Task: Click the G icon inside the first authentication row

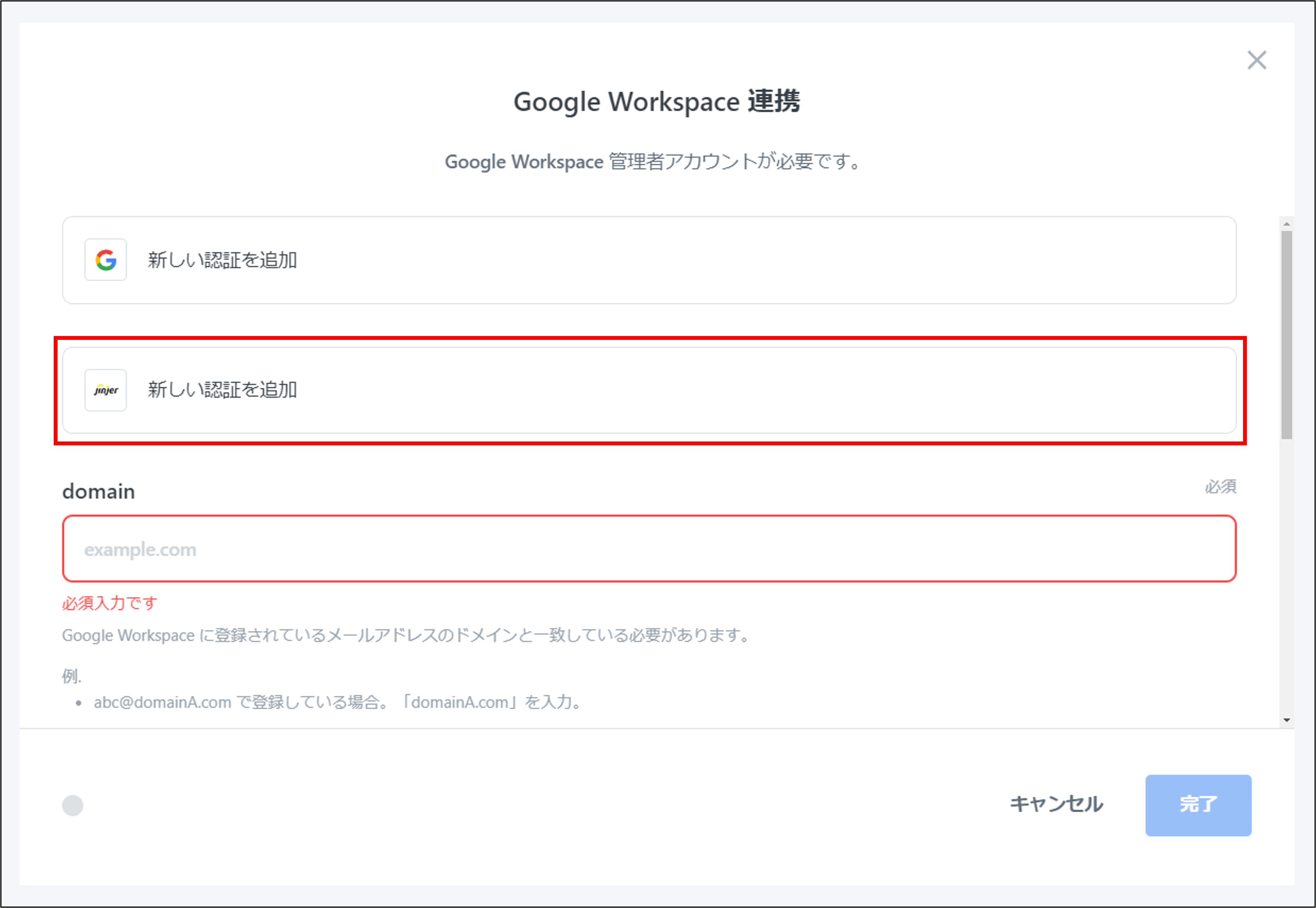Action: pyautogui.click(x=106, y=260)
